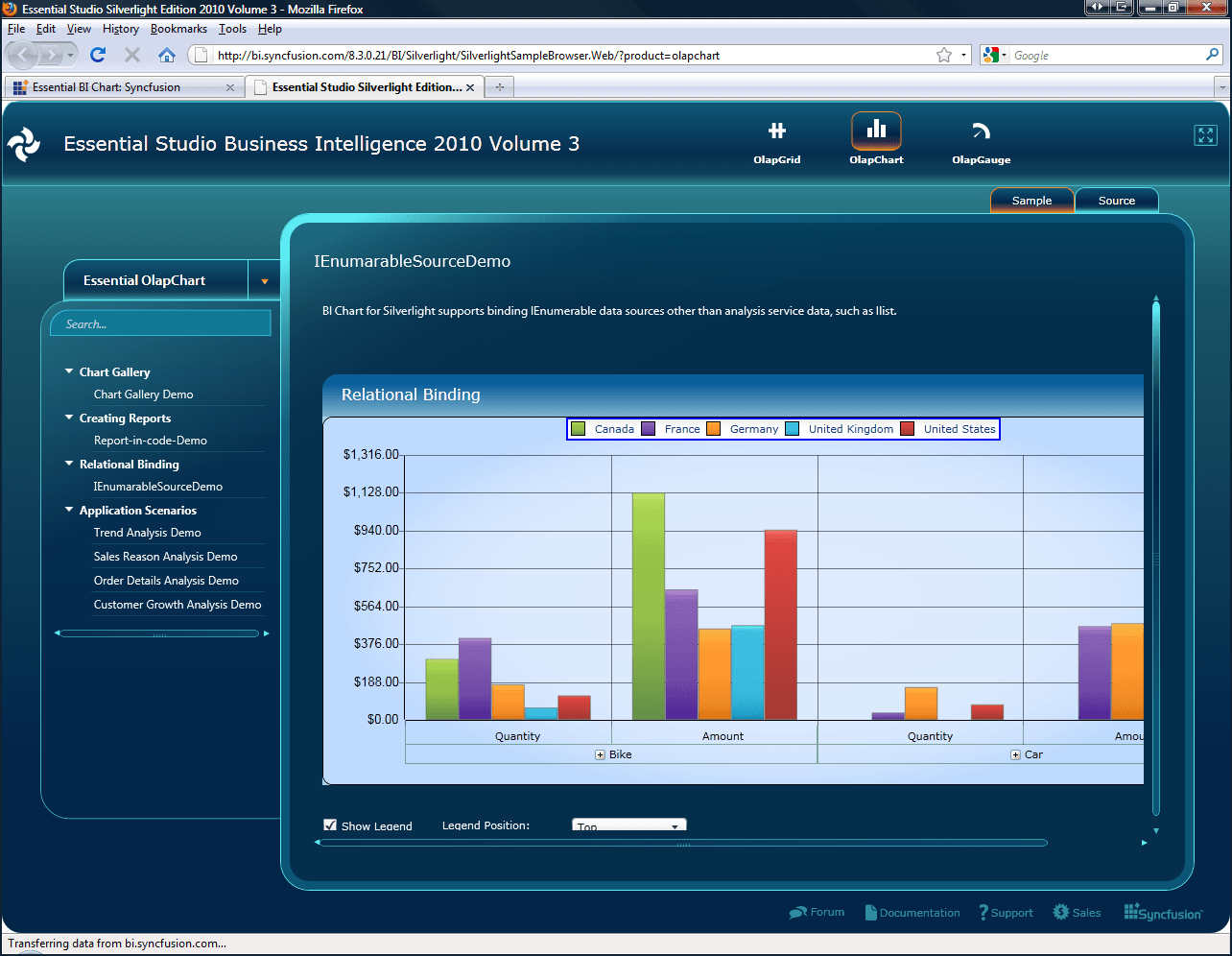The height and width of the screenshot is (956, 1232).
Task: Open the Bookmarks menu in Firefox
Action: (x=178, y=29)
